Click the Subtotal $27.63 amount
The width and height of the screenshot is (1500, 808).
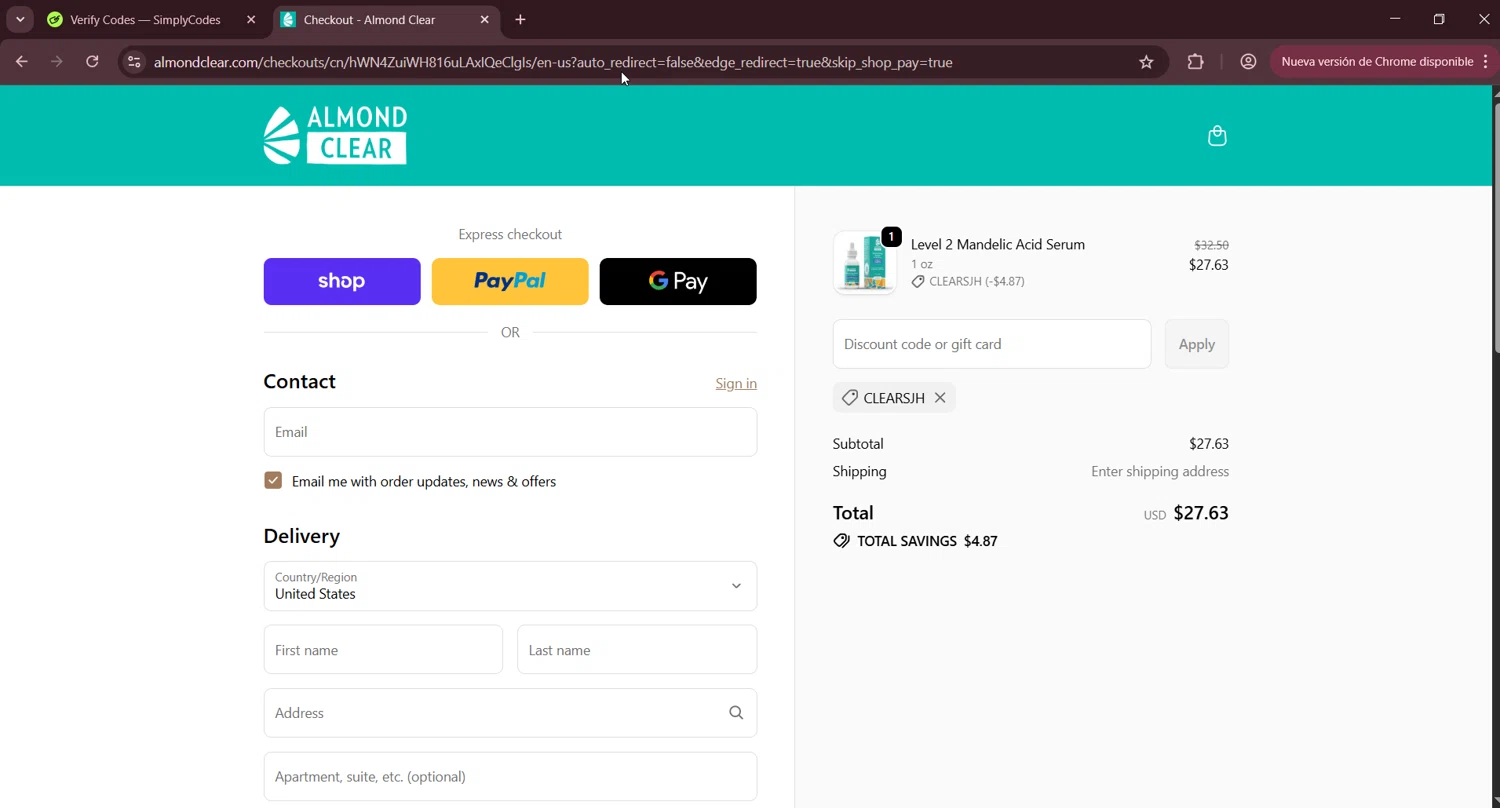pos(1209,444)
